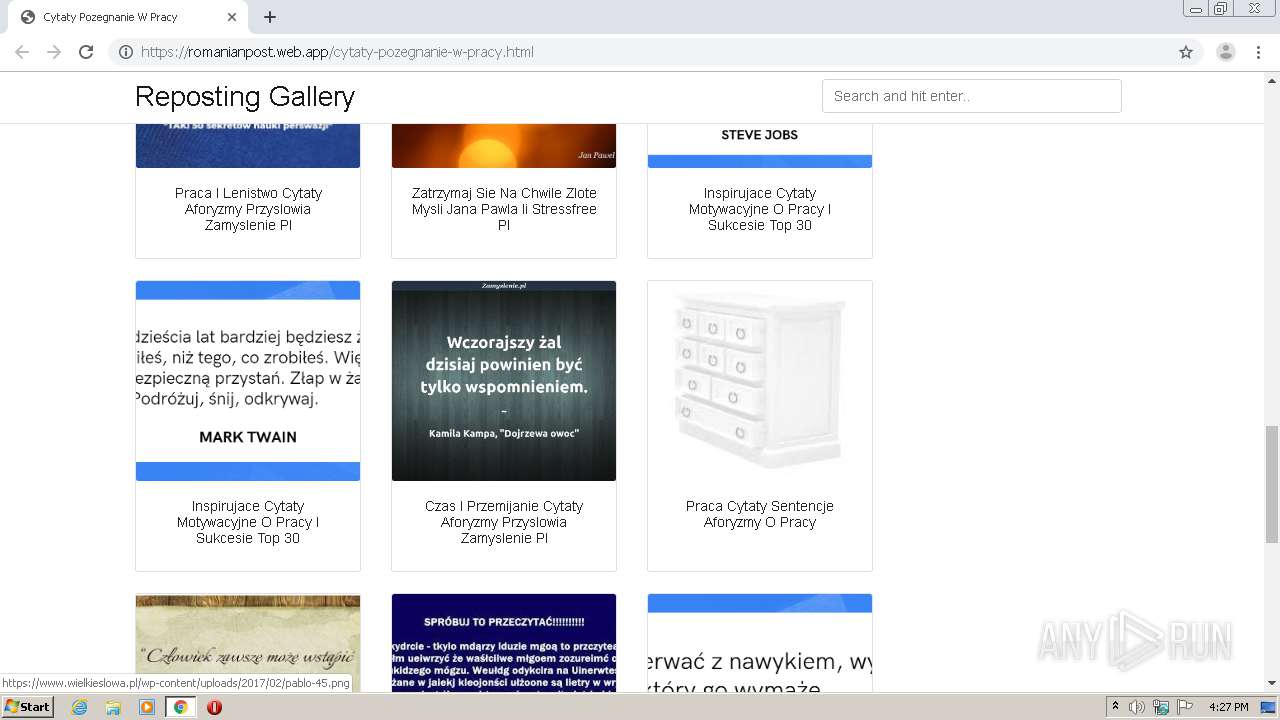
Task: Click the Spróbuj to przeczytać thumbnail
Action: (x=504, y=642)
